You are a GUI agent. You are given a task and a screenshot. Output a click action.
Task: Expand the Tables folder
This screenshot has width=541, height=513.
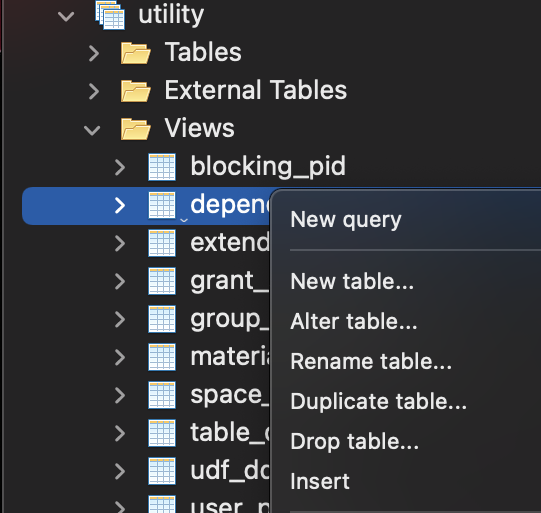pos(94,53)
